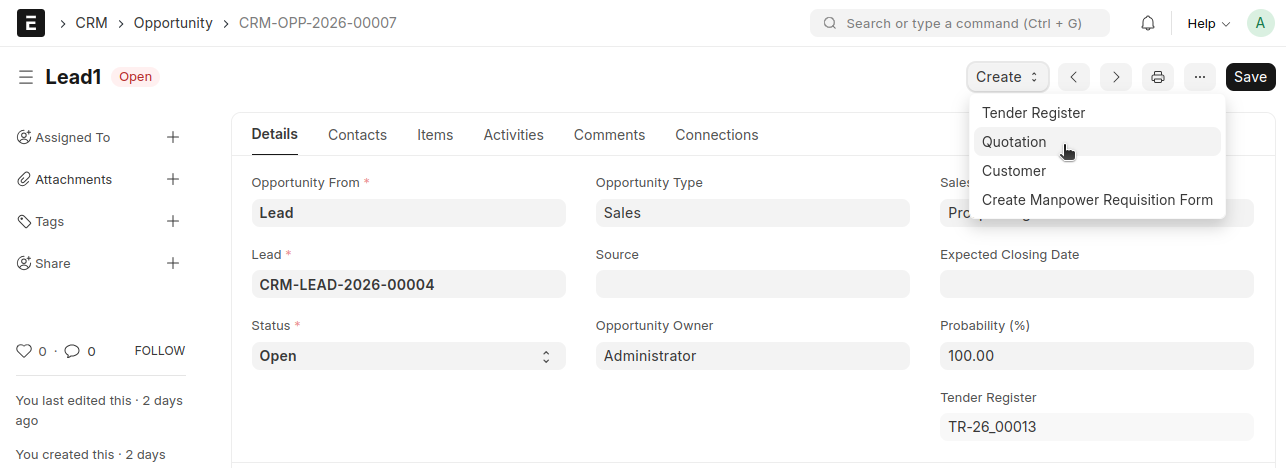Image resolution: width=1286 pixels, height=468 pixels.
Task: Collapse the Create dropdown button
Action: (x=1007, y=77)
